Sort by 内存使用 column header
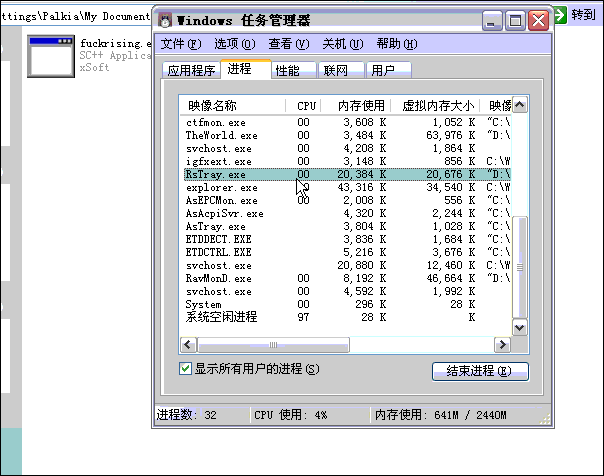Screen dimensions: 604x476 click(x=356, y=105)
